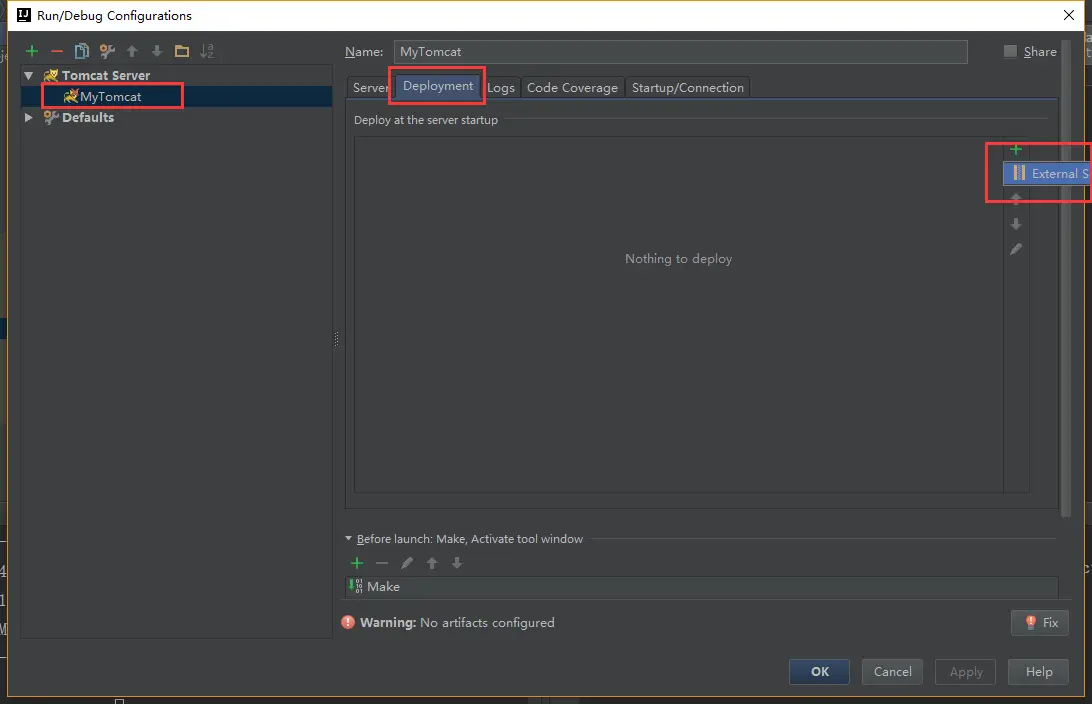Copy the selected configuration
The height and width of the screenshot is (704, 1092).
point(82,51)
